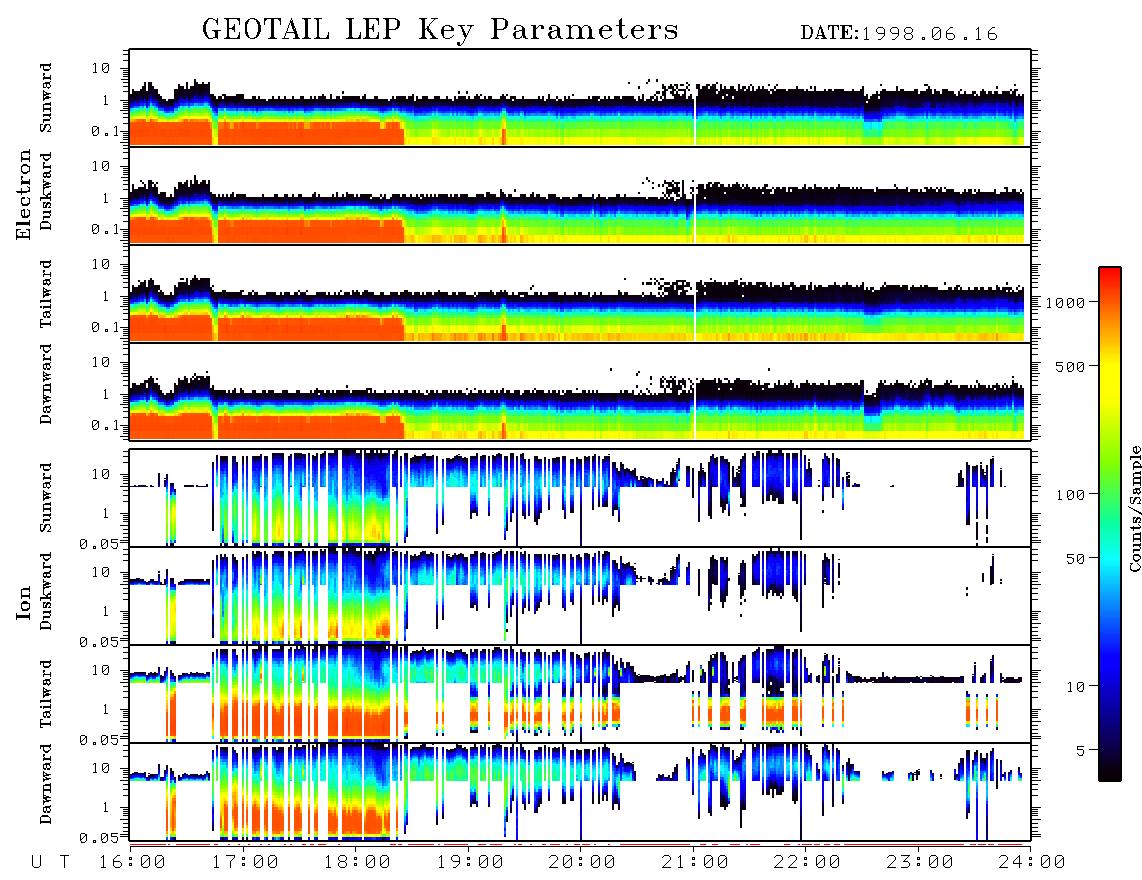Click the Ion "Sunward" panel label

46,498
